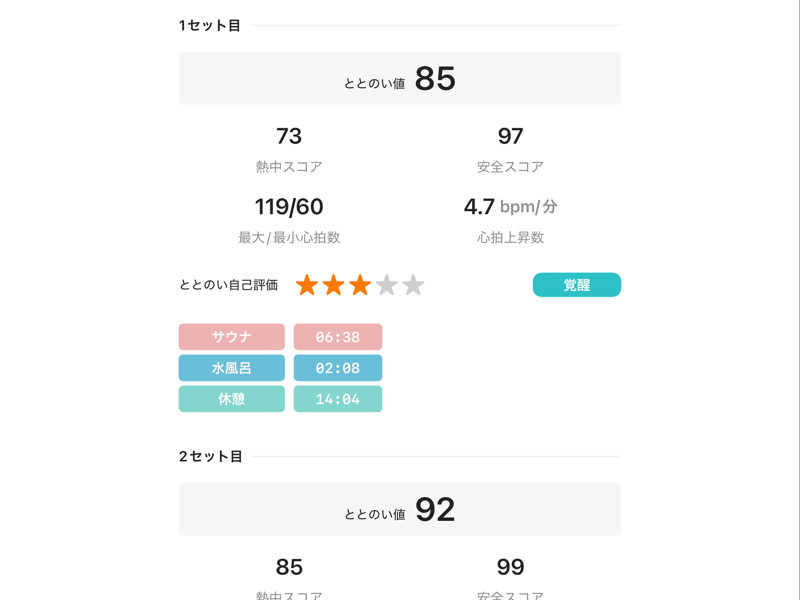Click the 覚醒 teal badge
Image resolution: width=800 pixels, height=600 pixels.
point(576,285)
